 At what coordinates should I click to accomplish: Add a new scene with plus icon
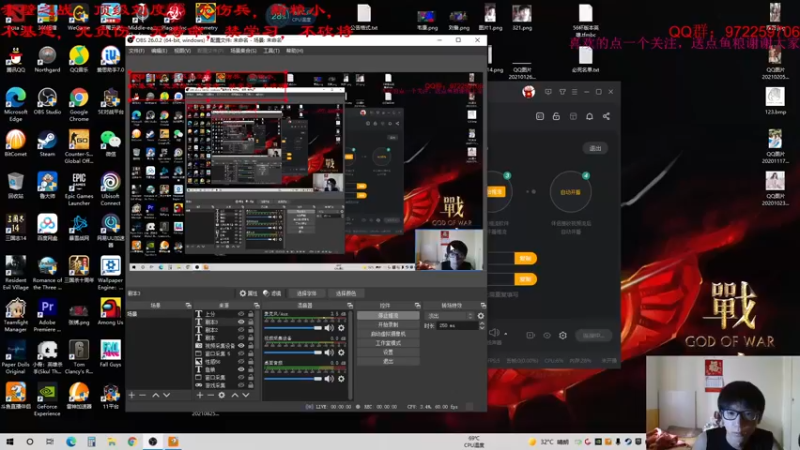(x=132, y=395)
